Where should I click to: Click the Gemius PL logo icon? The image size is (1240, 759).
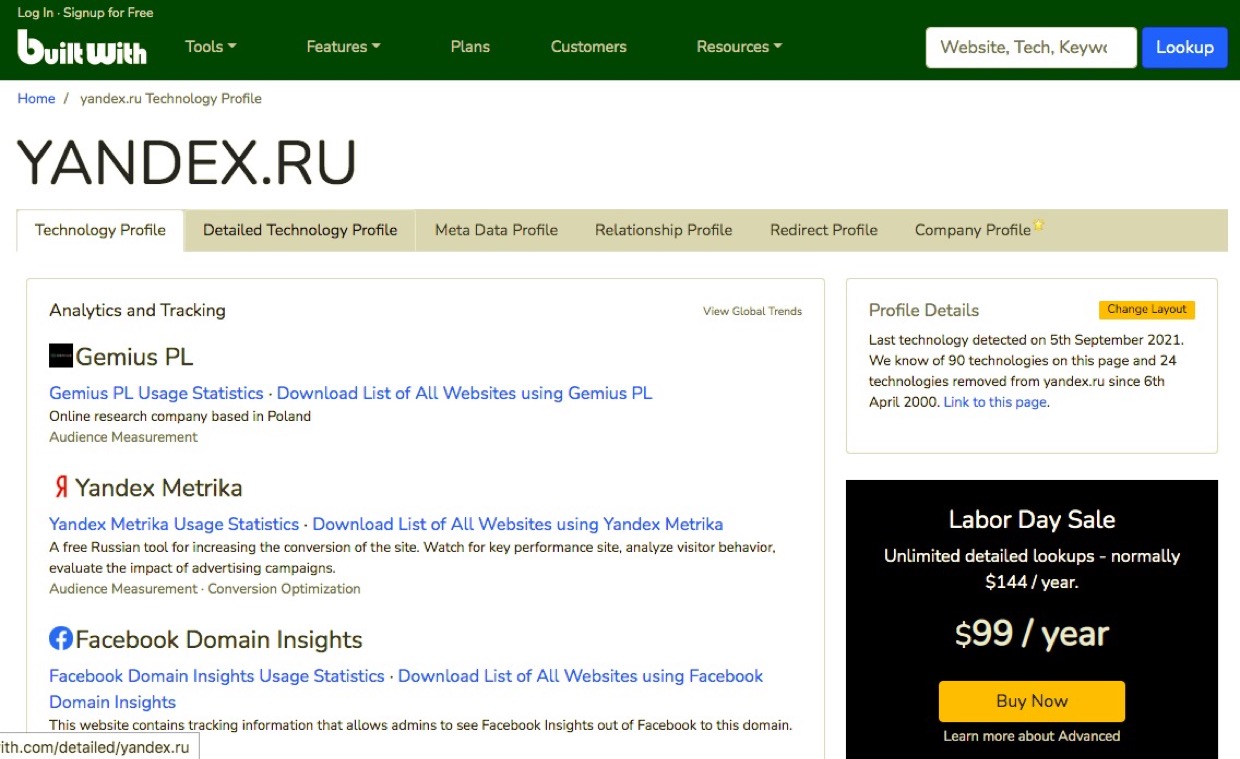pos(61,356)
